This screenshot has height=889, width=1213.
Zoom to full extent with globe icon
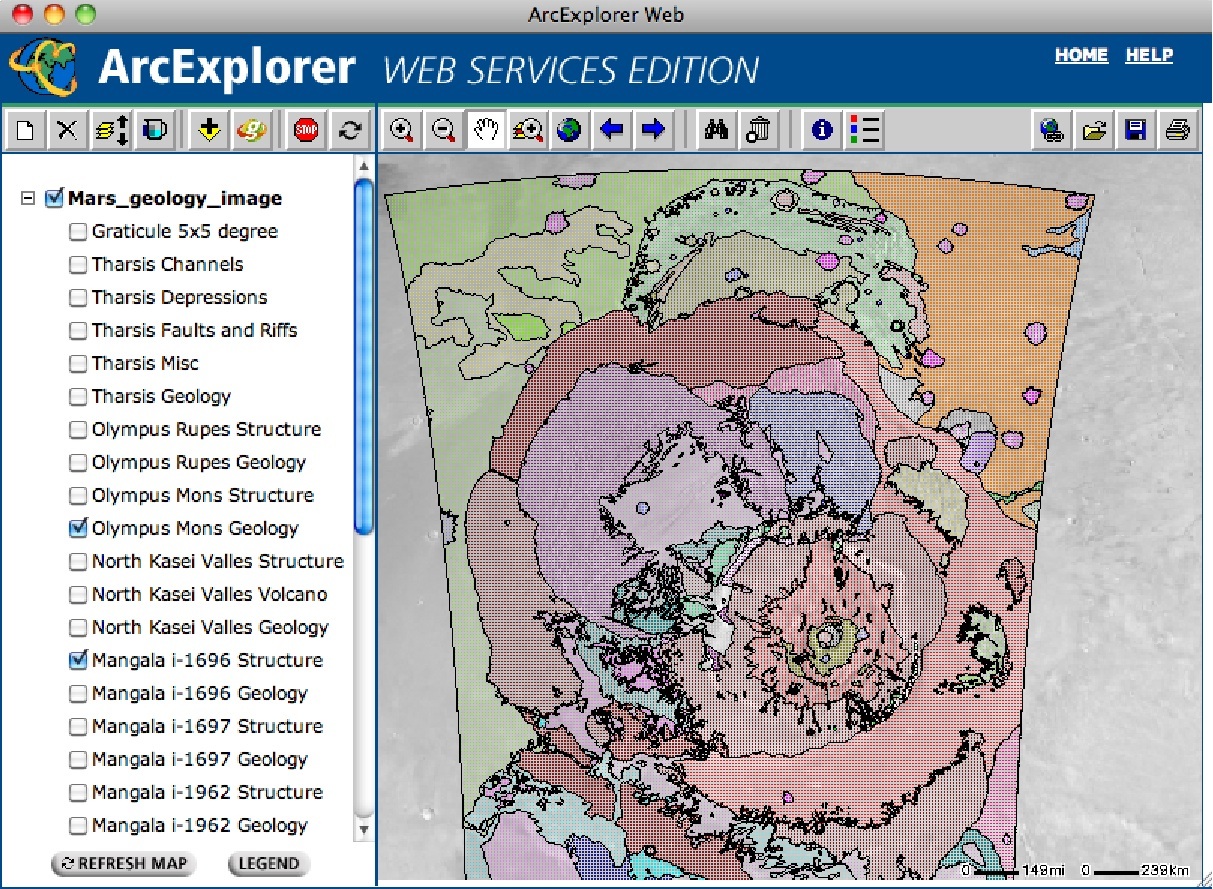pos(569,130)
